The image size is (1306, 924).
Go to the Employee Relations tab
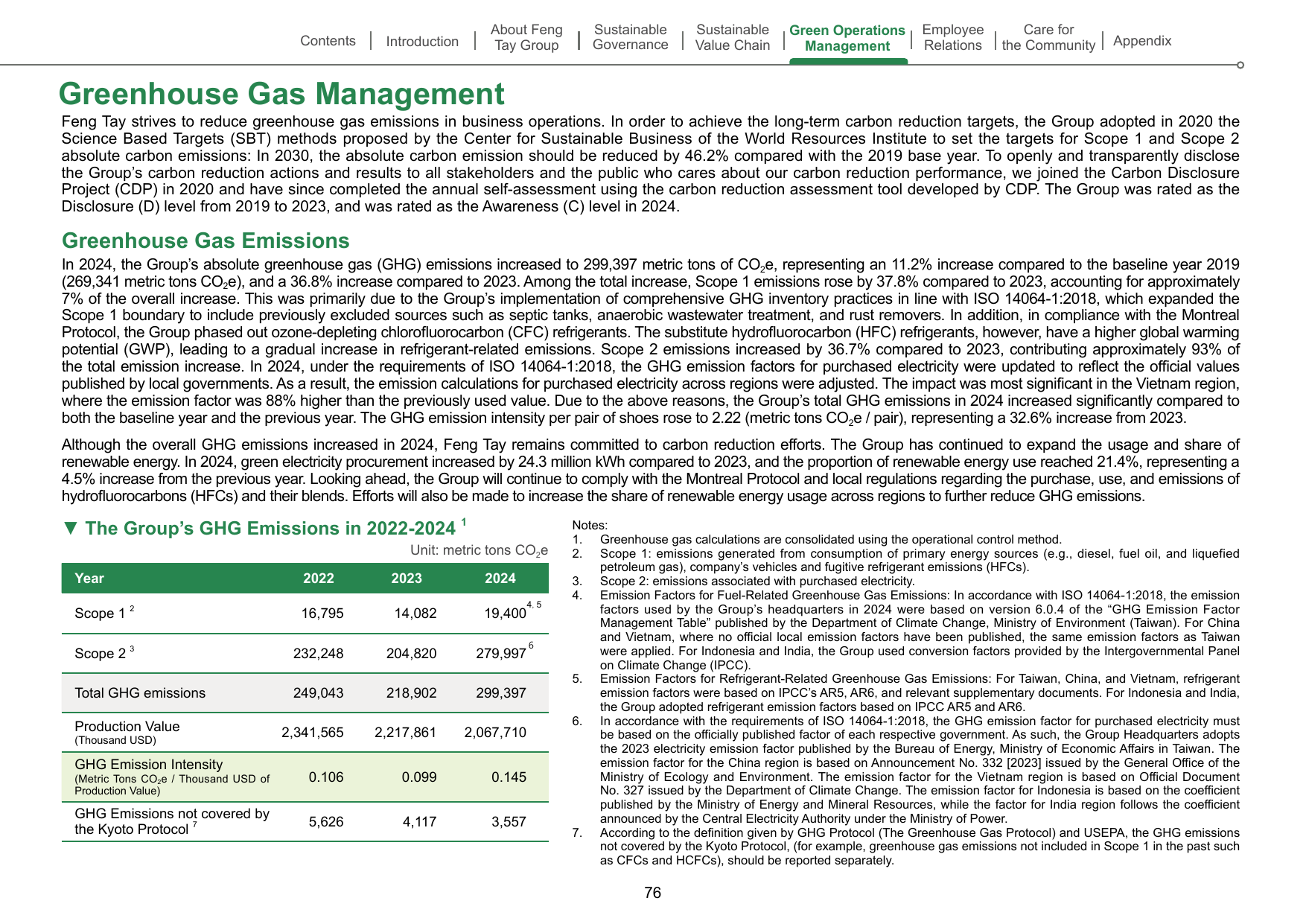953,37
